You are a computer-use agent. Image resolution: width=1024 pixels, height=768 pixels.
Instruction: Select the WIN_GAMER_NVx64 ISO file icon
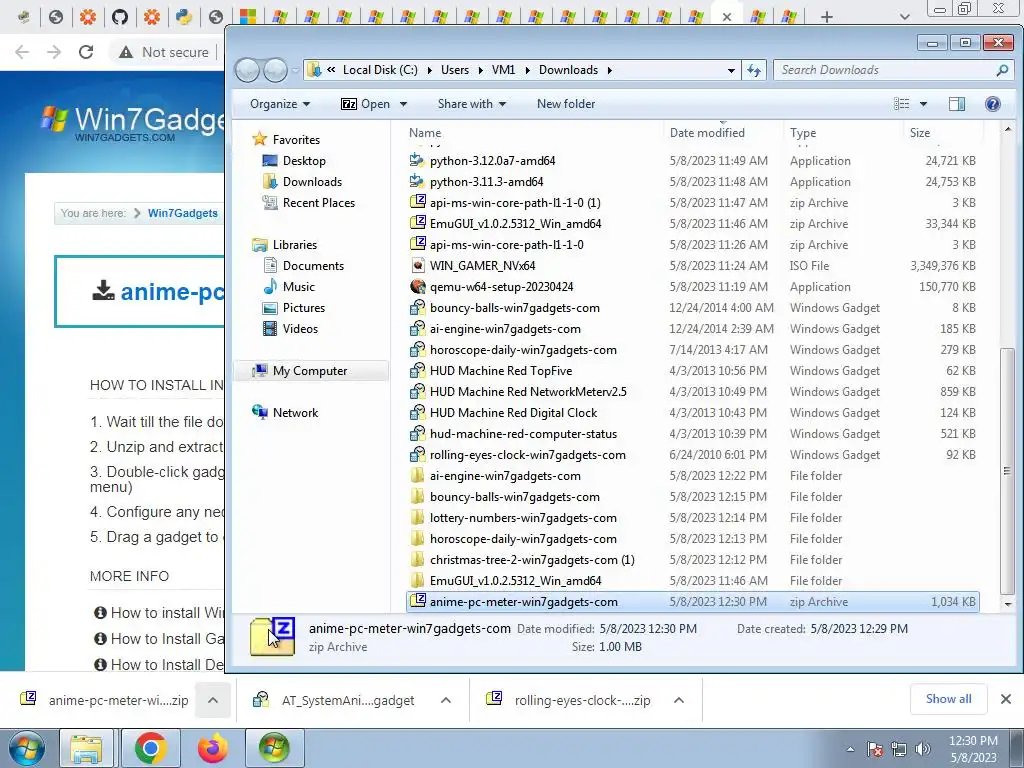417,266
